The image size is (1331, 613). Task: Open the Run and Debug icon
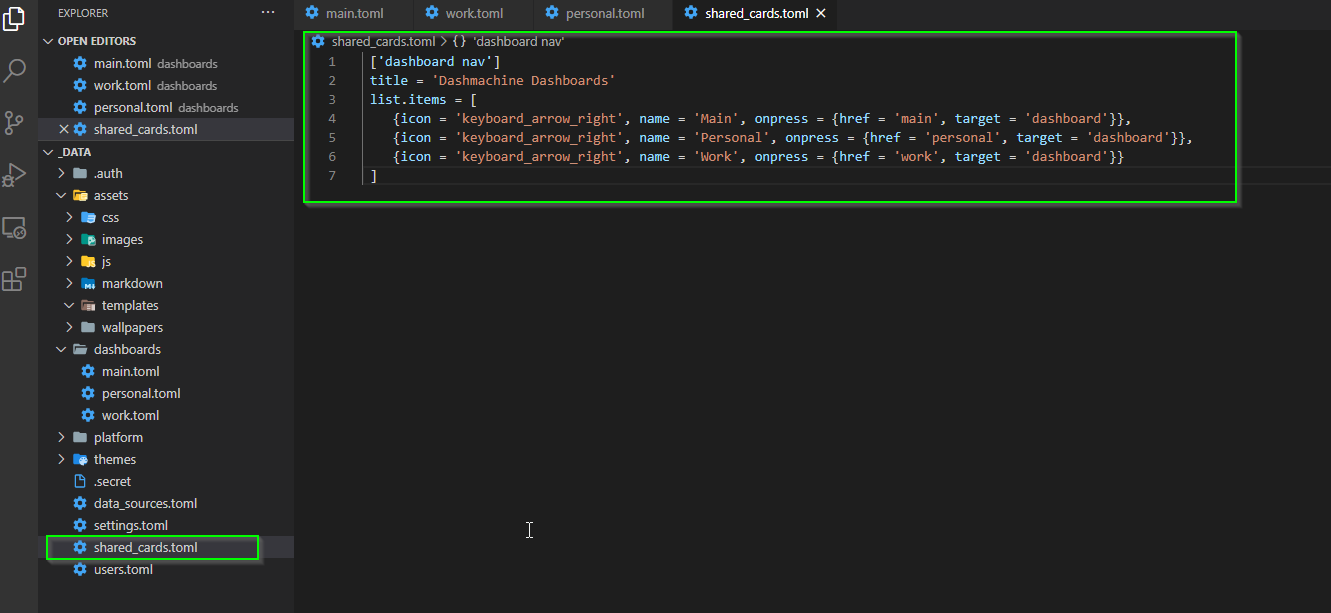point(14,175)
